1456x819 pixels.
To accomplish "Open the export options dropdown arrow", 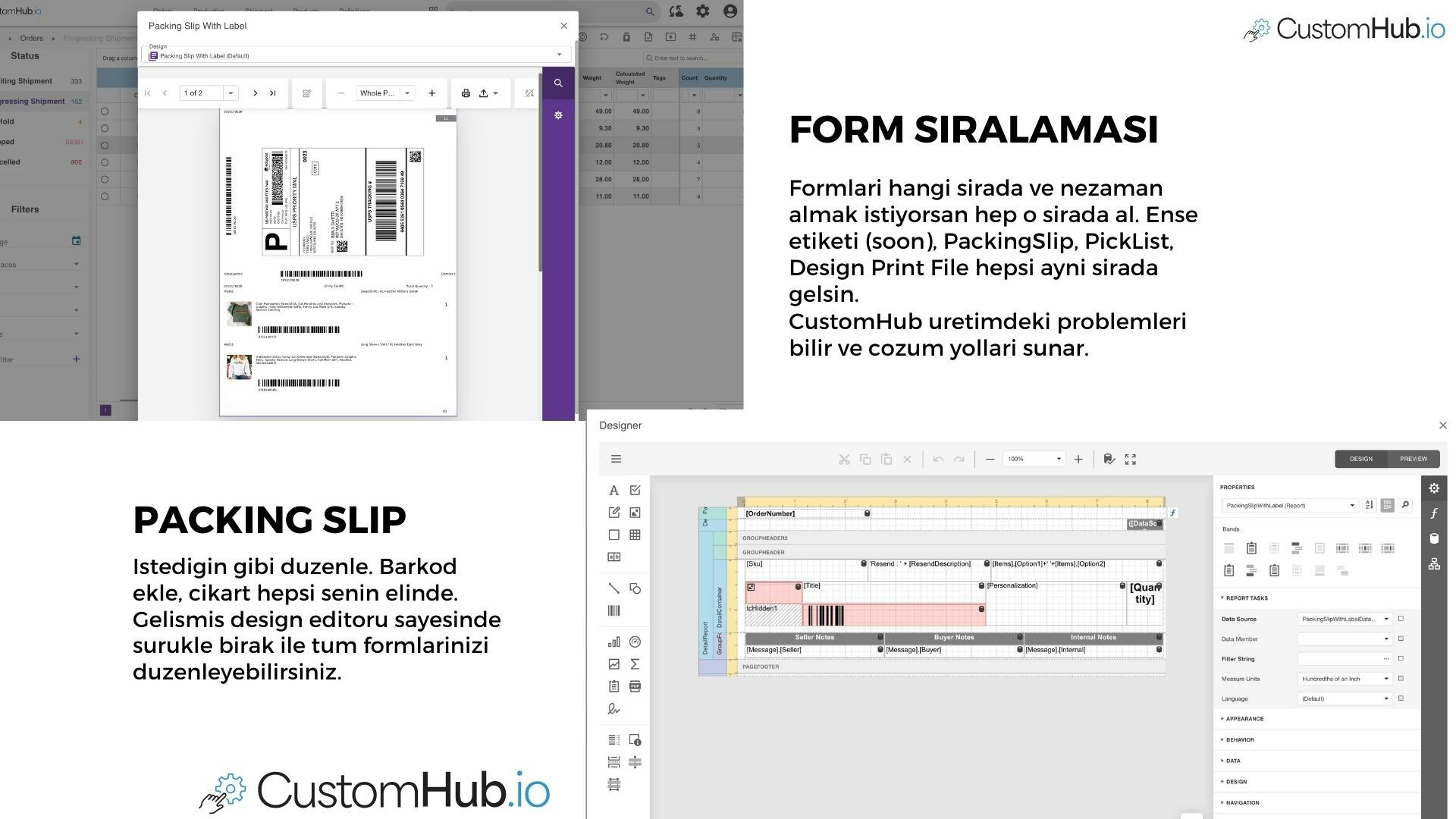I will [x=496, y=93].
